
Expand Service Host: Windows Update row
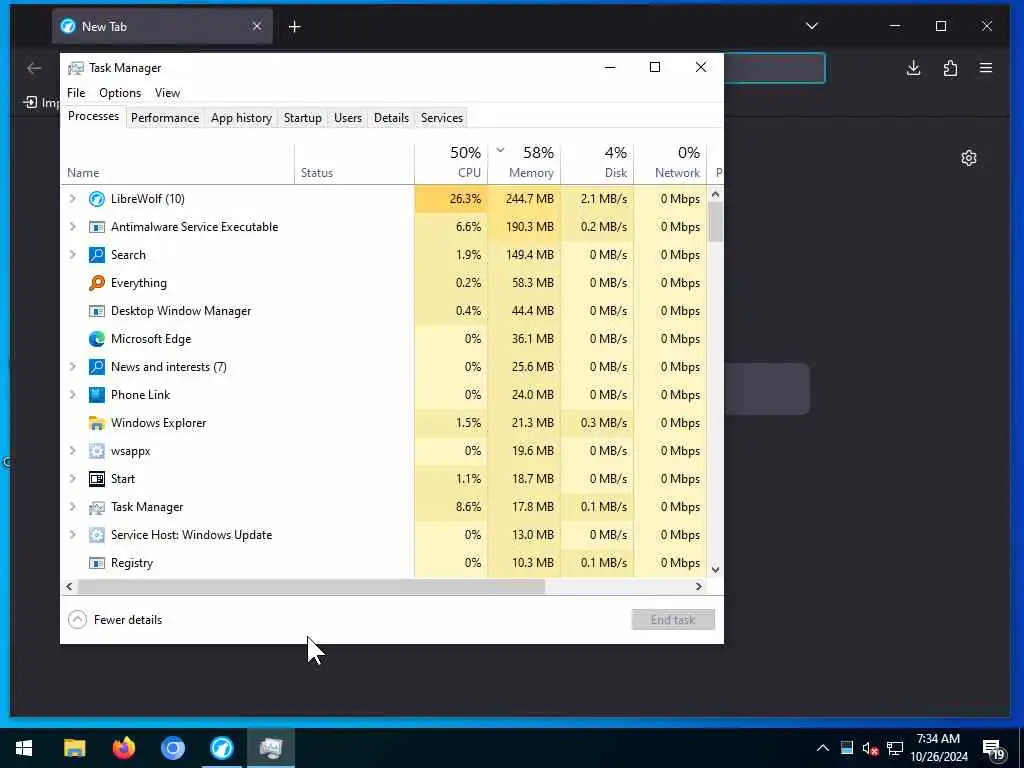pyautogui.click(x=72, y=535)
